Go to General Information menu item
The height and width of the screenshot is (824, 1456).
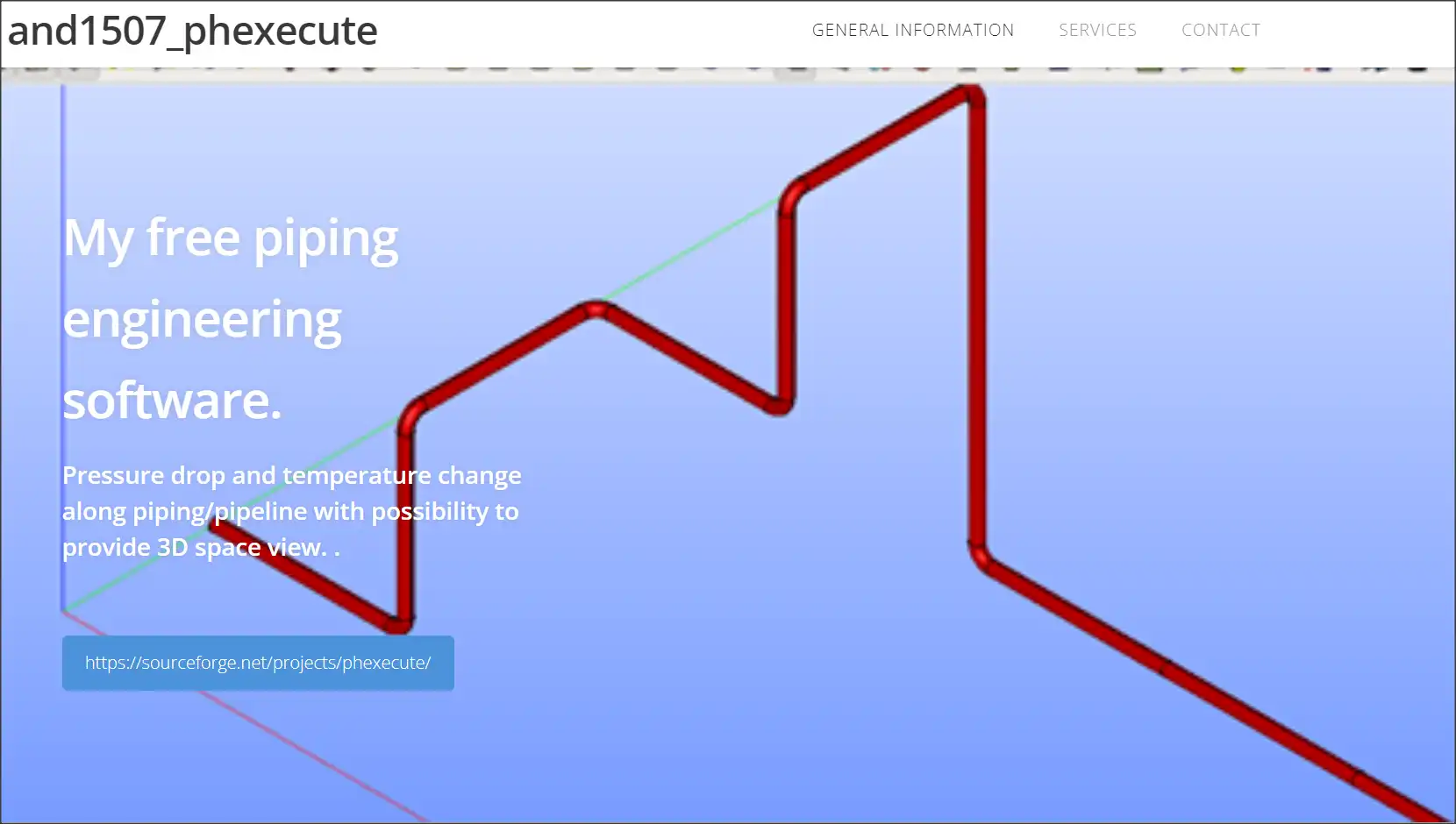[913, 30]
